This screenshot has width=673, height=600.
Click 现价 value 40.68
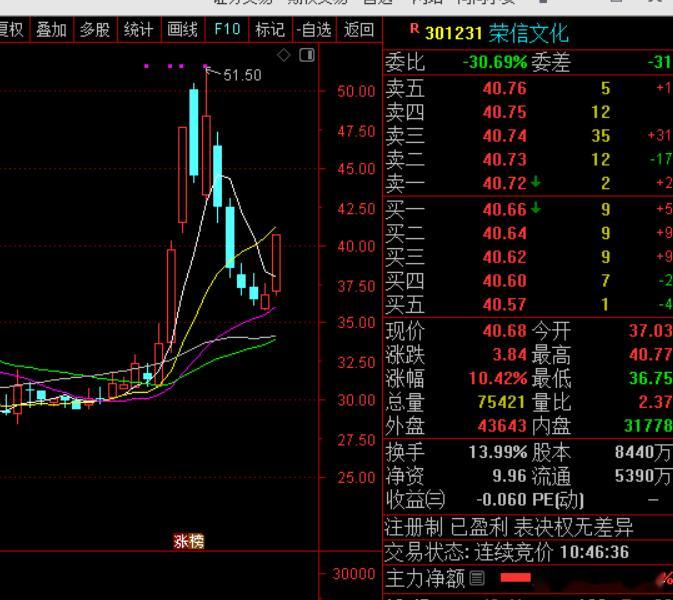[x=504, y=331]
